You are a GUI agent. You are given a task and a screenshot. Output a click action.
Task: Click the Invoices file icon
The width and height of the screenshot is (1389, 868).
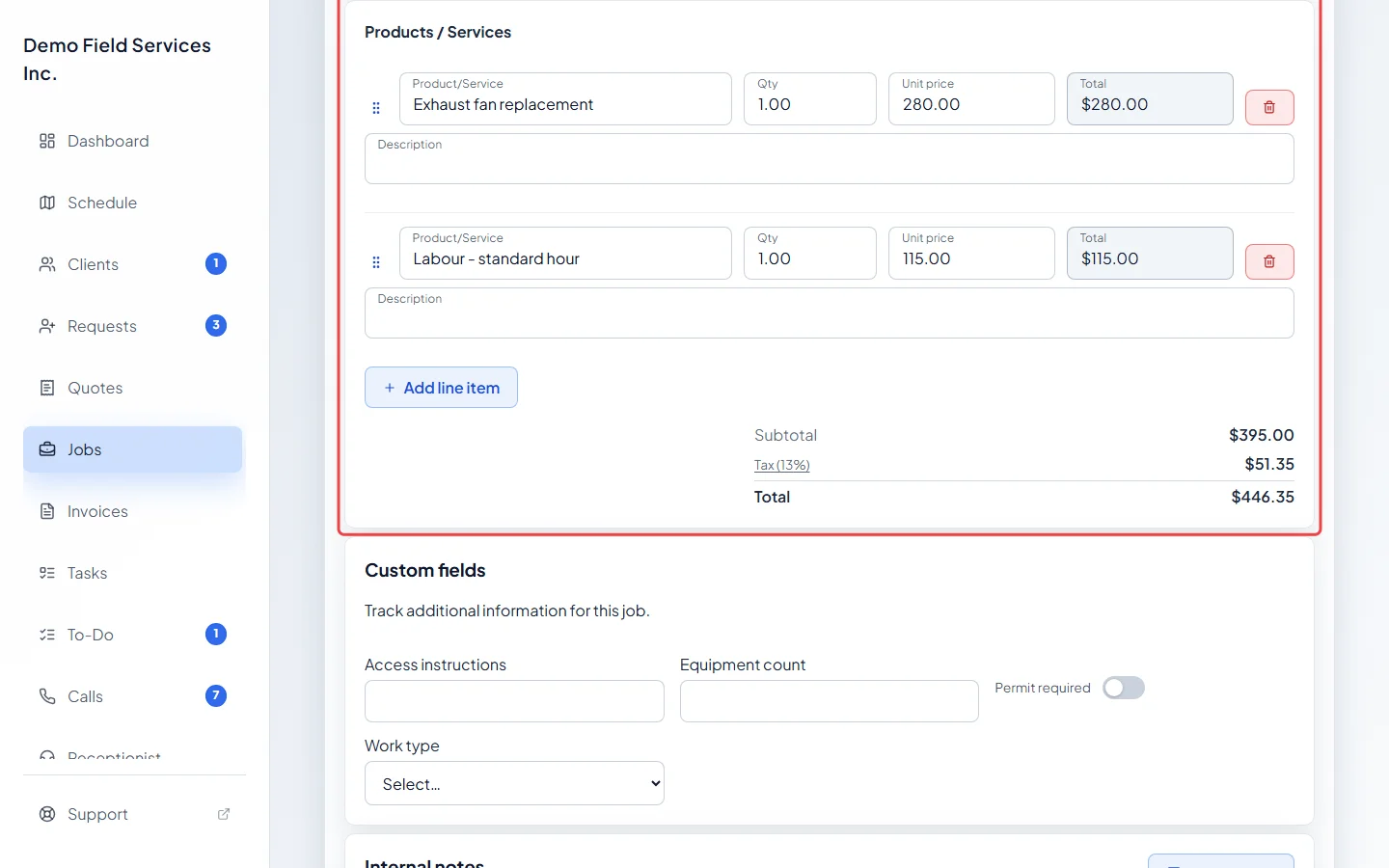(47, 511)
